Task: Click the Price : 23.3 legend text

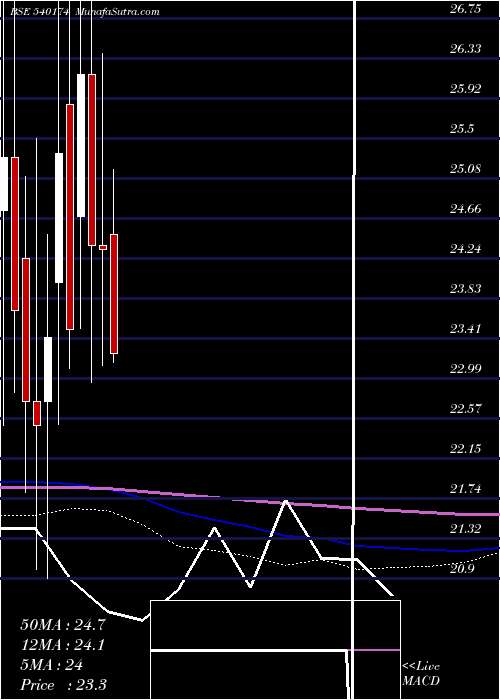Action: coord(63,685)
